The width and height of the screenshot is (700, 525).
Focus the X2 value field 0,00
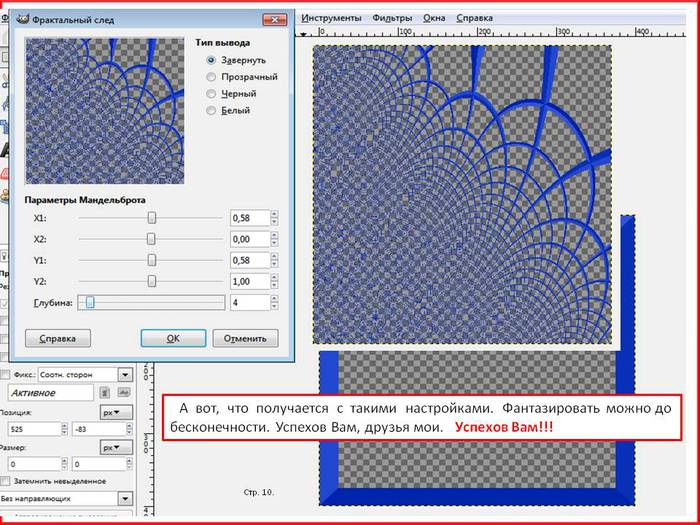pyautogui.click(x=250, y=239)
